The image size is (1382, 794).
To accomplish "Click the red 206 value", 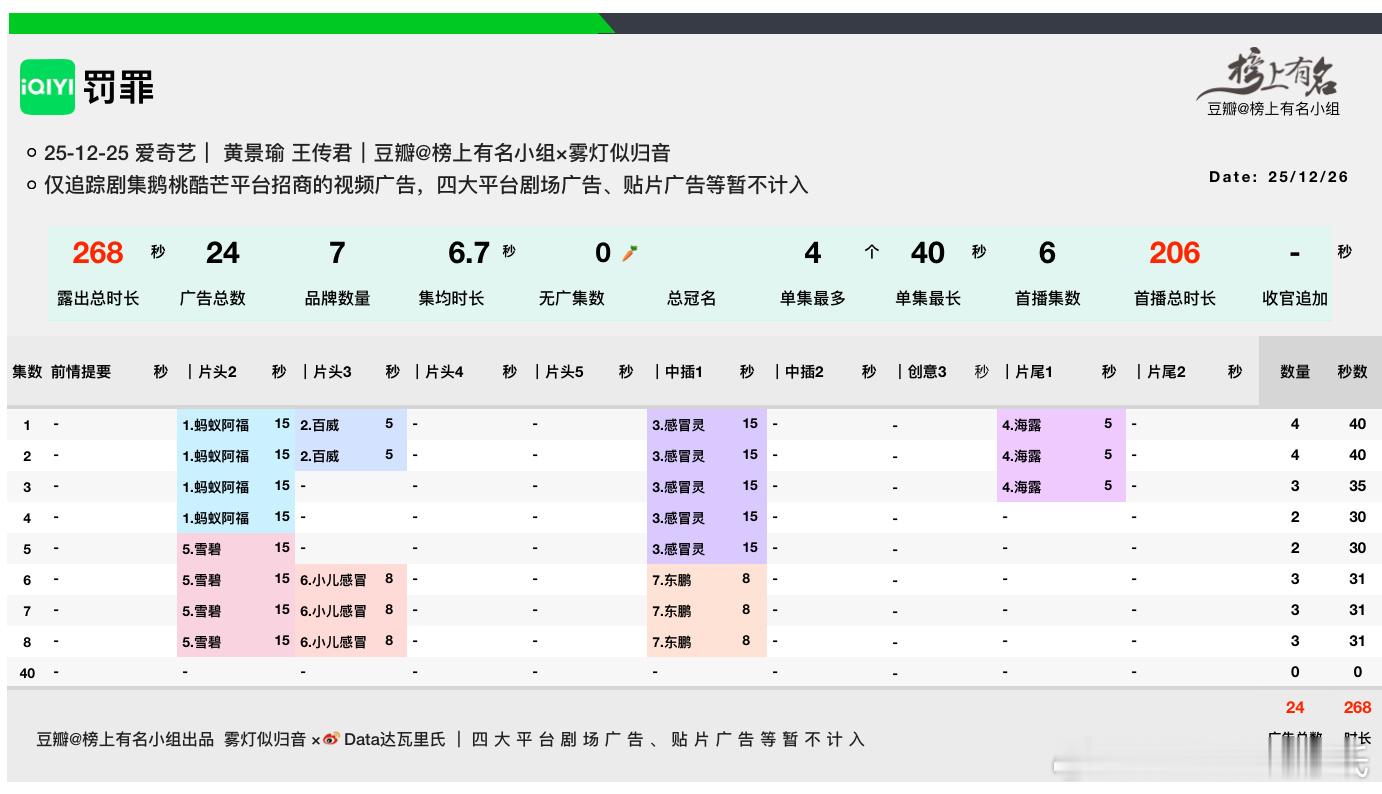I will [x=1175, y=253].
